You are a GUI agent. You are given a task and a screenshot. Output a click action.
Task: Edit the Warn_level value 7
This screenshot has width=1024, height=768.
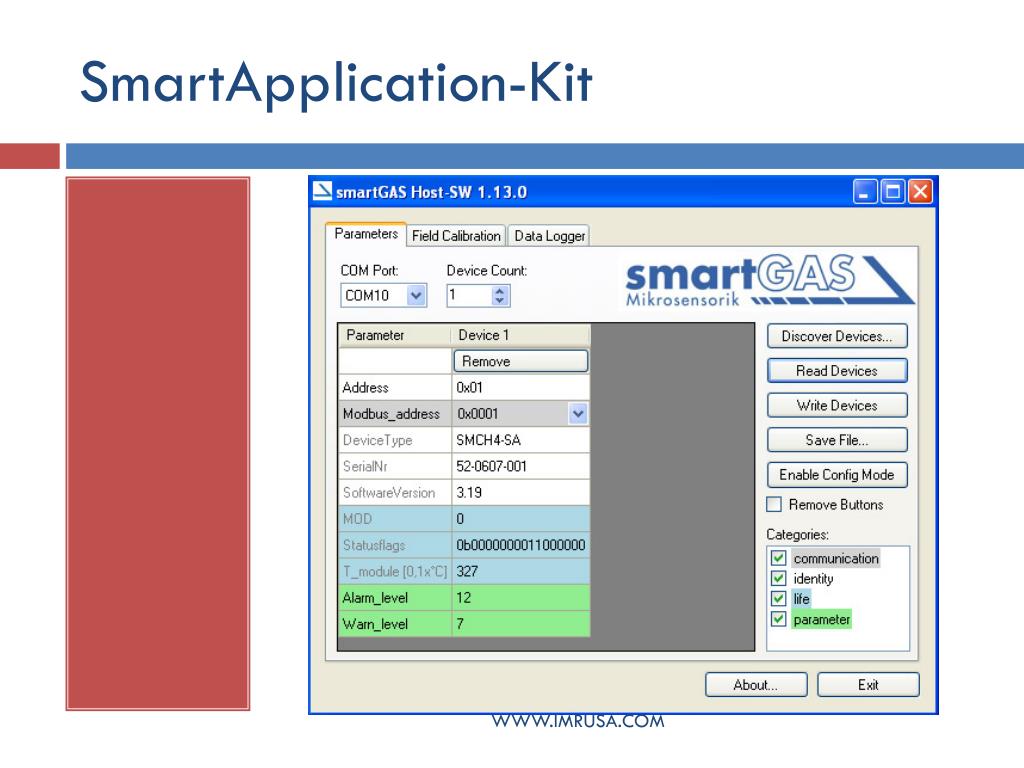(520, 623)
